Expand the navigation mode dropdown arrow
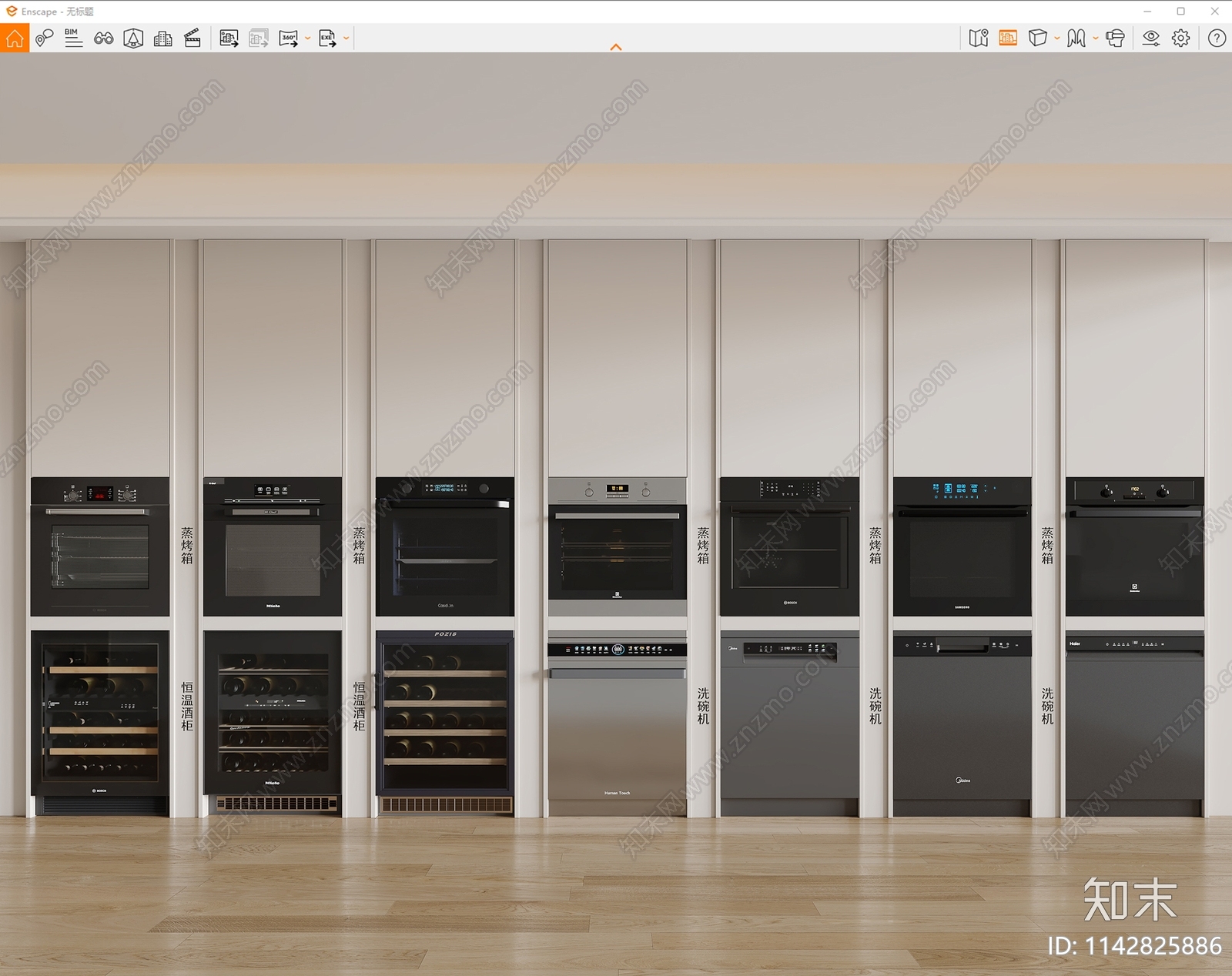 [1096, 38]
